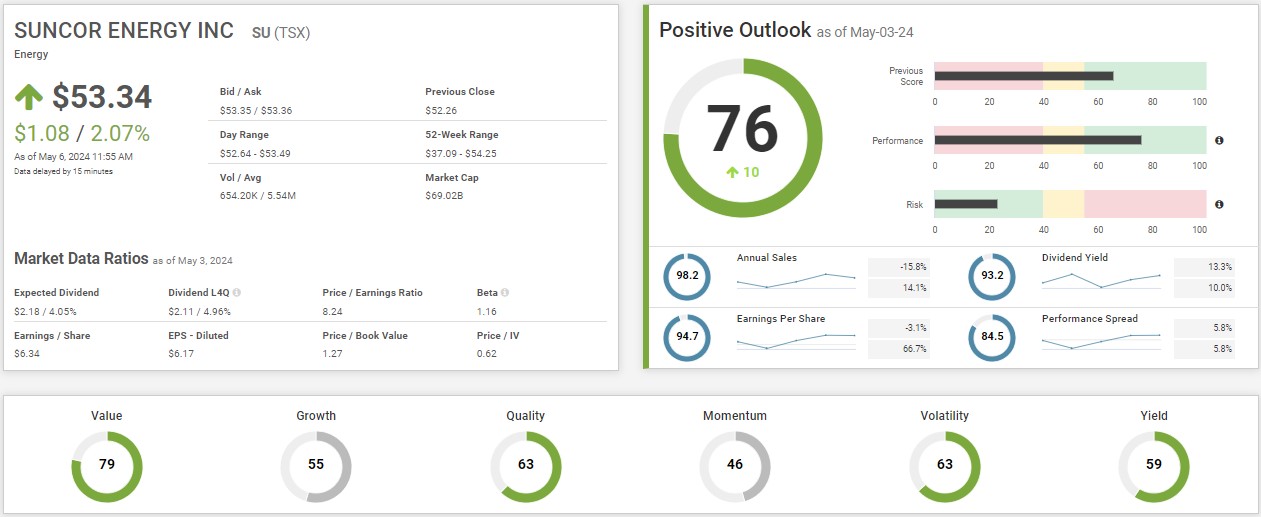This screenshot has width=1261, height=517.
Task: Click the Yield score 59 donut
Action: click(1154, 466)
